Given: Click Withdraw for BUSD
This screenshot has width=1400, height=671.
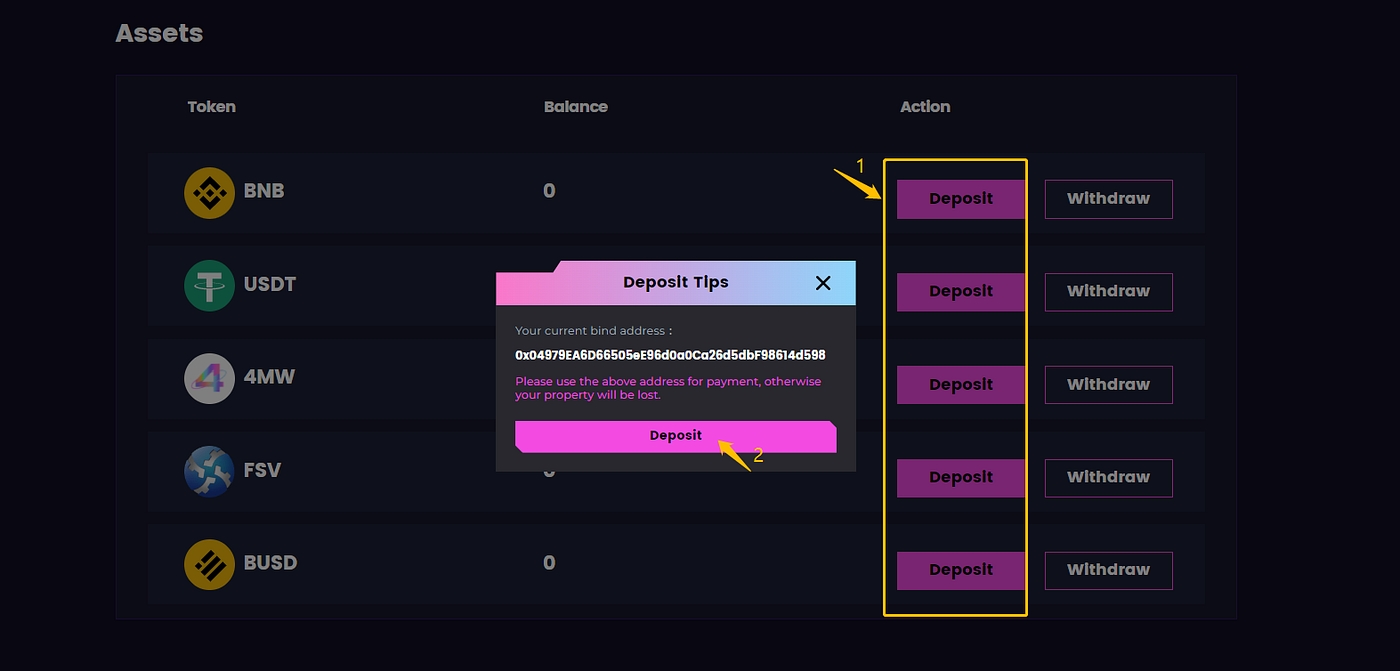Looking at the screenshot, I should (x=1108, y=570).
